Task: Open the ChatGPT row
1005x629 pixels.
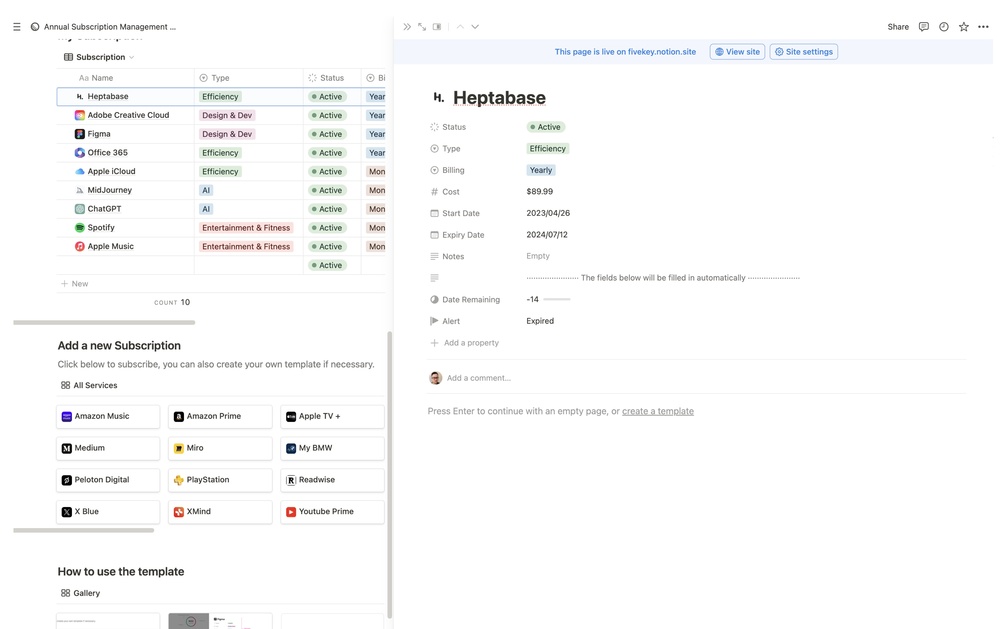Action: [x=104, y=209]
